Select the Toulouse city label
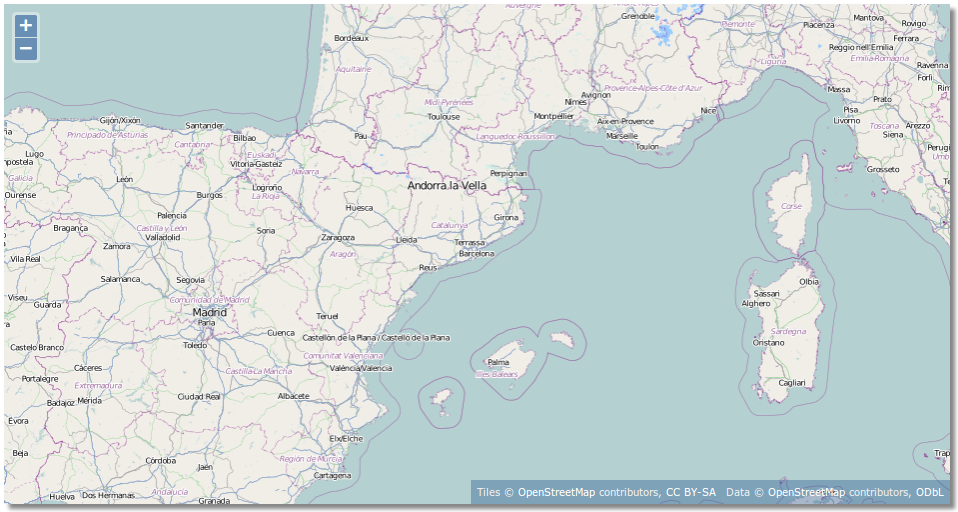Image resolution: width=958 pixels, height=512 pixels. (444, 116)
